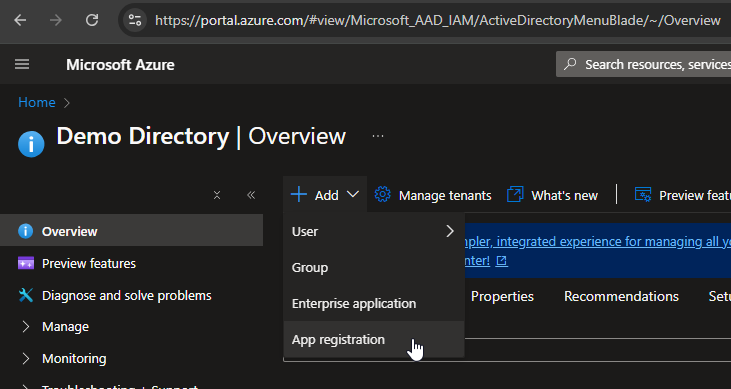The width and height of the screenshot is (731, 389).
Task: Choose Enterprise application in Add menu
Action: (x=374, y=303)
